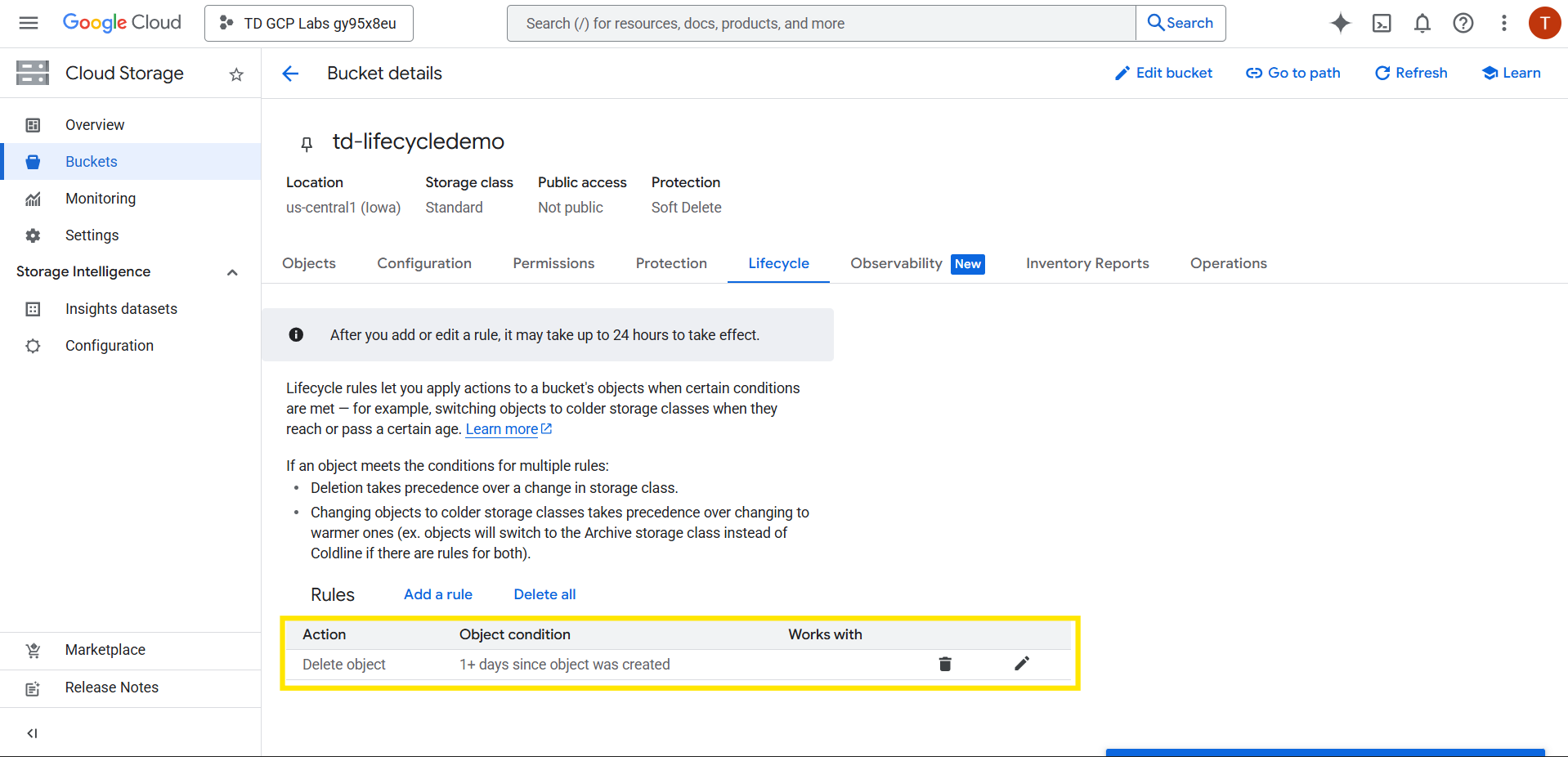This screenshot has height=757, width=1568.
Task: Delete the lifecycle rule with trash icon
Action: 945,664
